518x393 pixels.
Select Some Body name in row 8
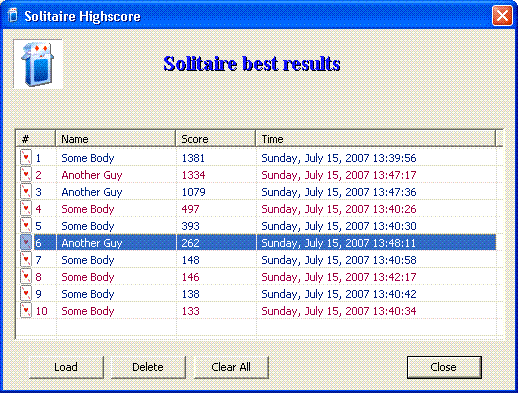pyautogui.click(x=88, y=277)
